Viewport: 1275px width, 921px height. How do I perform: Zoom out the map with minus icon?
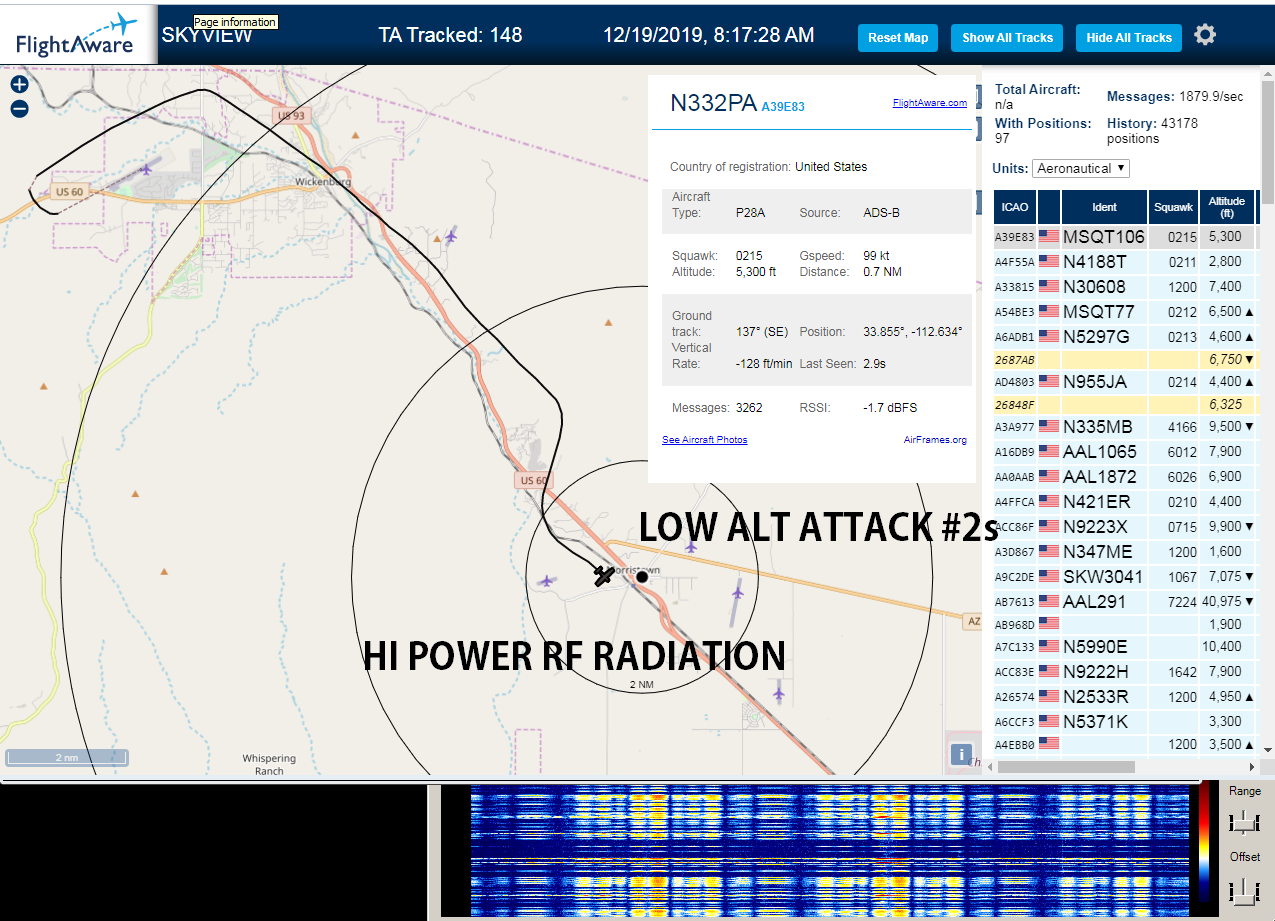tap(19, 108)
